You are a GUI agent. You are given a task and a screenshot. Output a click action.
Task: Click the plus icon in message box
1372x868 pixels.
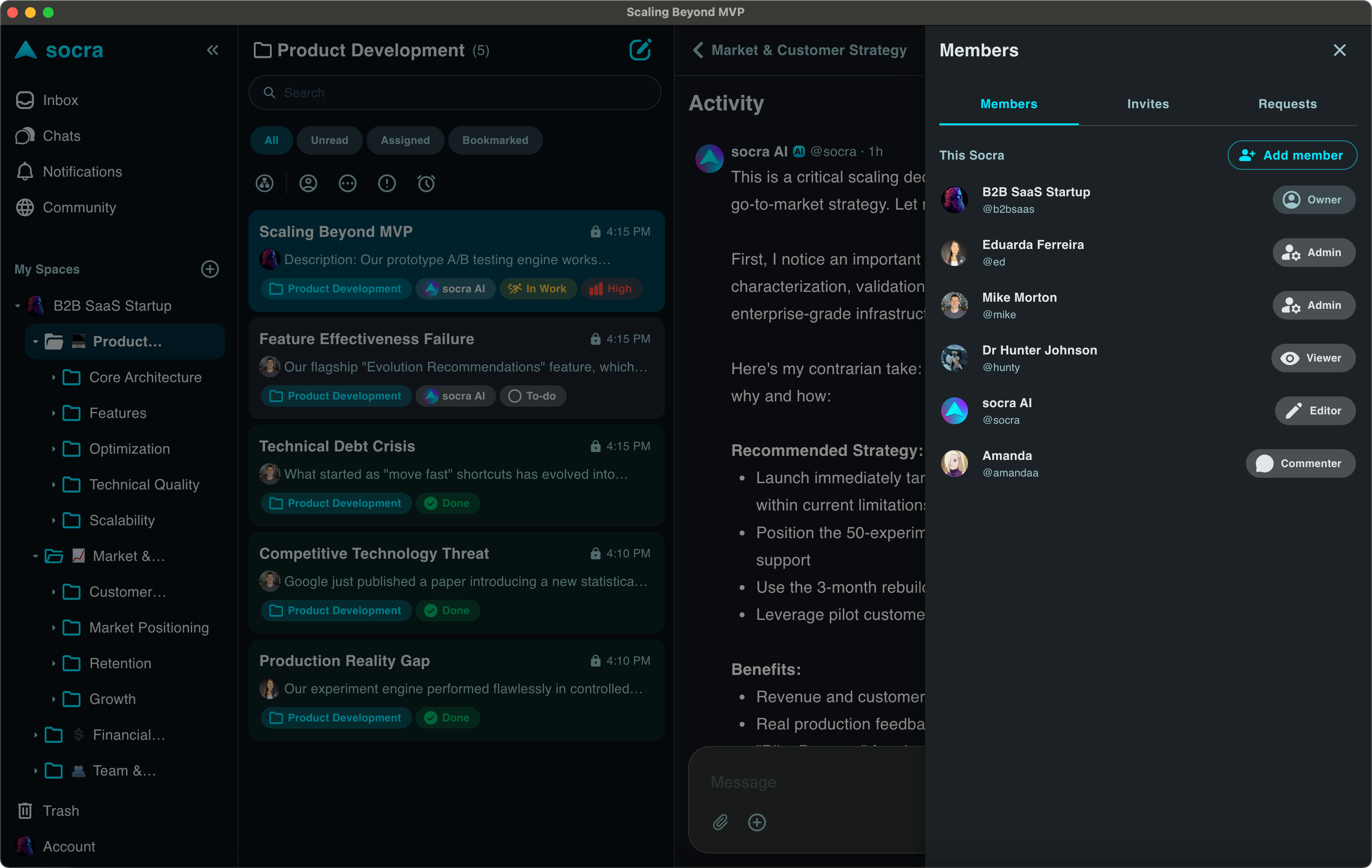point(757,822)
